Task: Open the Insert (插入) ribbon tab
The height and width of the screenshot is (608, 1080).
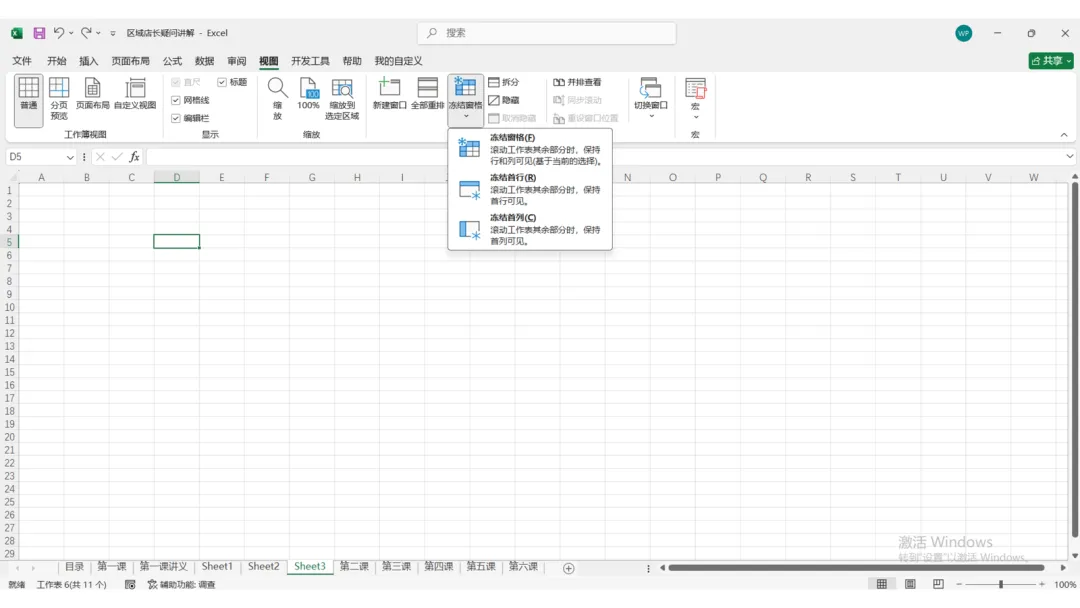Action: click(x=88, y=61)
